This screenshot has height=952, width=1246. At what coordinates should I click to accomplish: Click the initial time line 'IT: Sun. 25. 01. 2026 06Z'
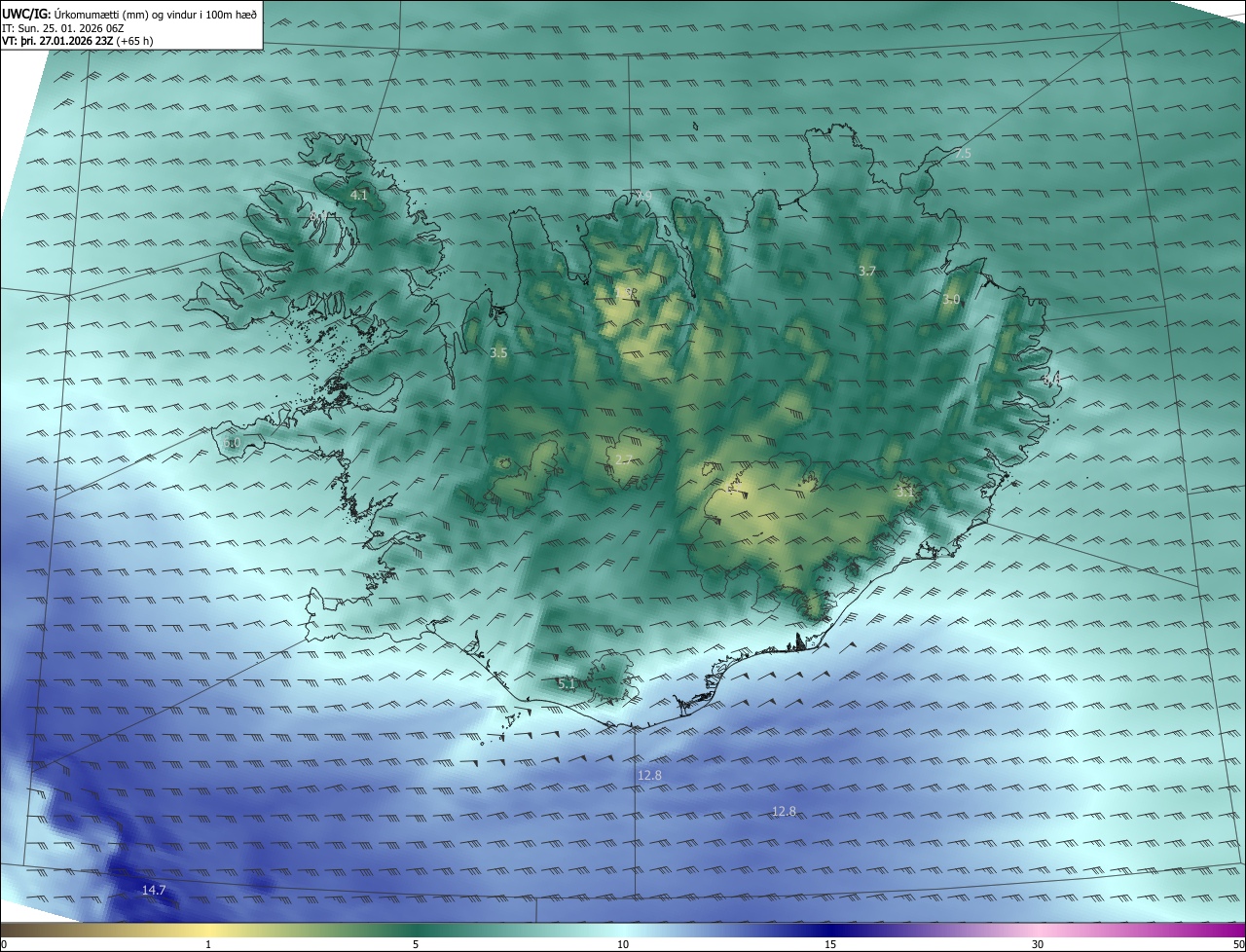coord(62,27)
